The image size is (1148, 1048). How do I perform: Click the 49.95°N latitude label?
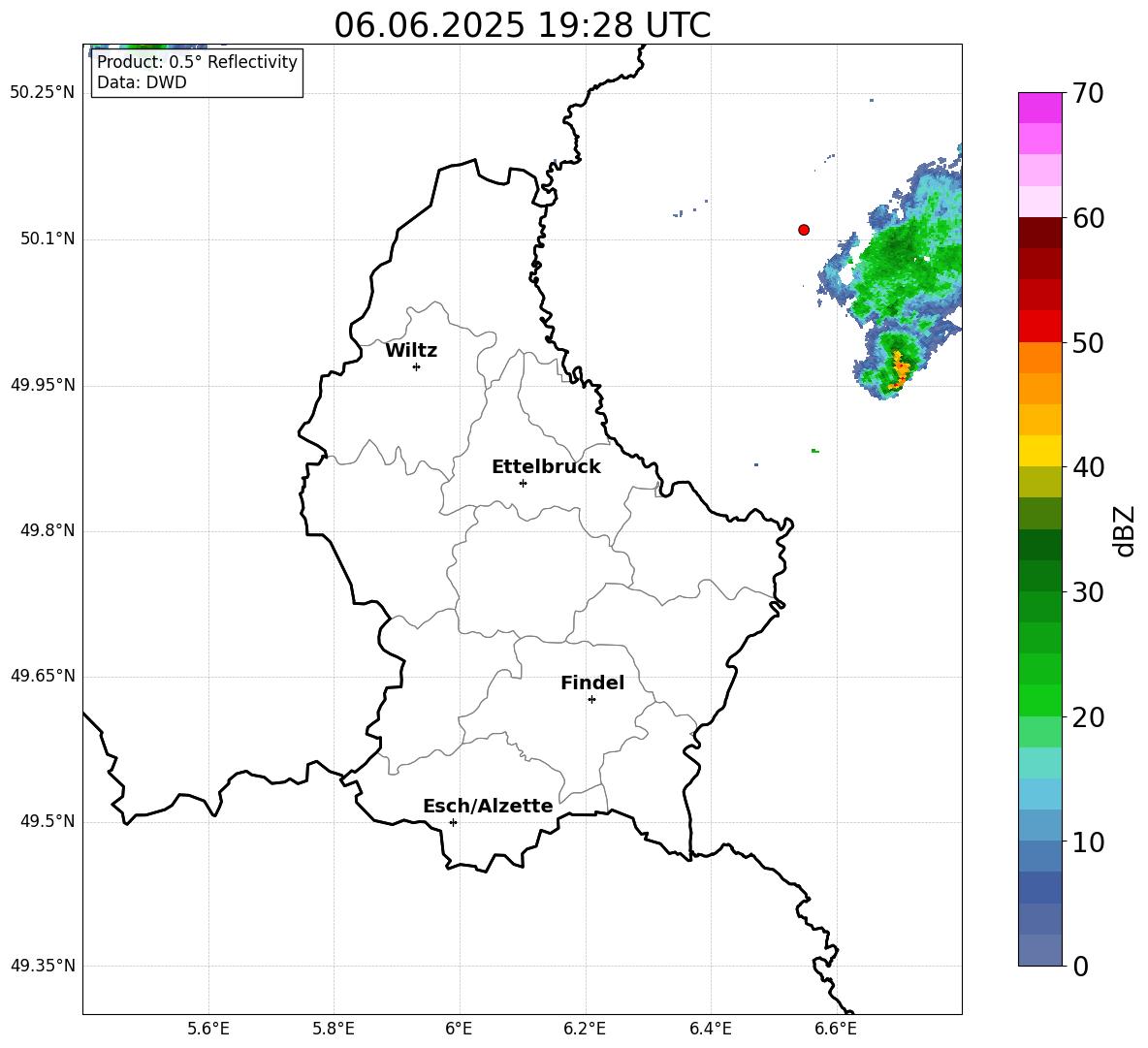click(x=43, y=385)
